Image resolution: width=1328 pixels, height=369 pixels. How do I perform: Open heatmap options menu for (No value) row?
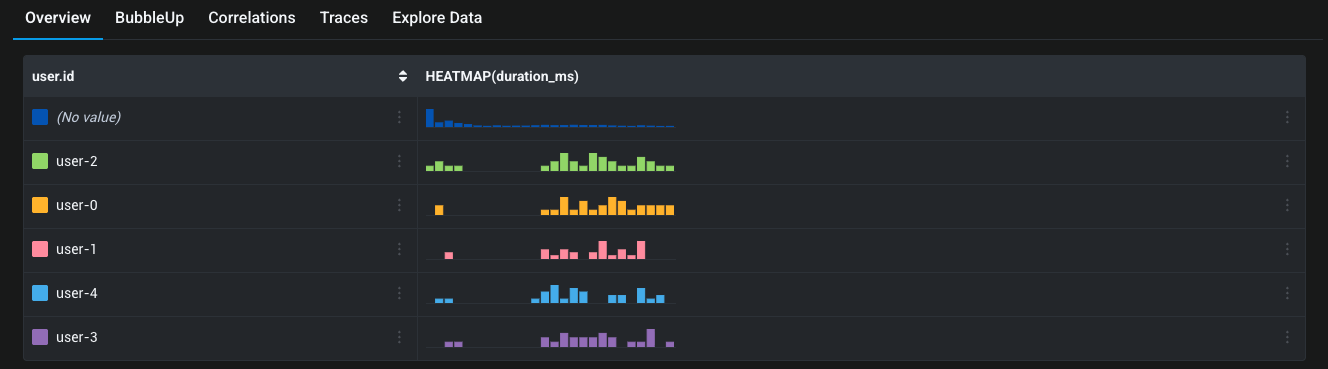point(1287,117)
